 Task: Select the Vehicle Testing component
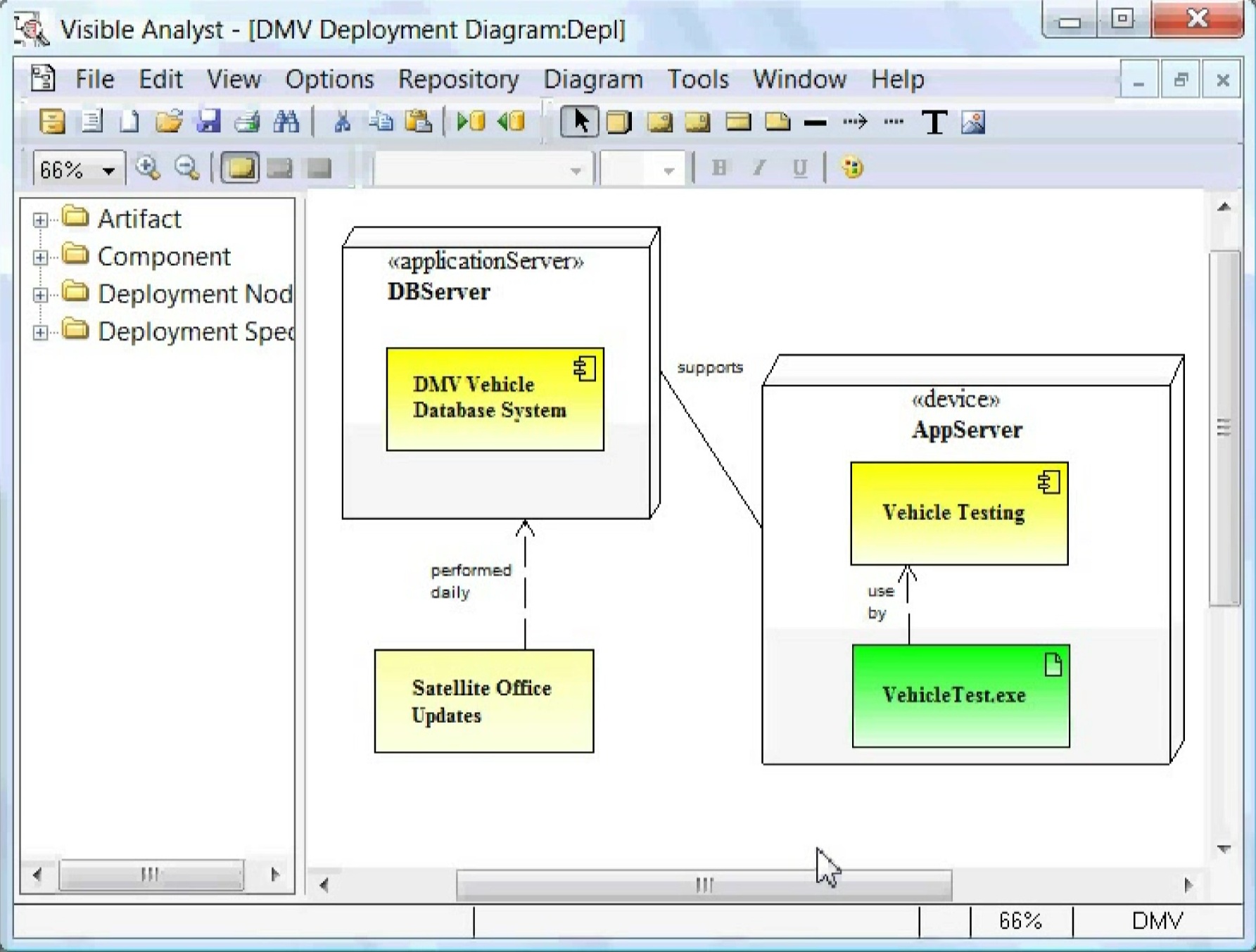(959, 514)
